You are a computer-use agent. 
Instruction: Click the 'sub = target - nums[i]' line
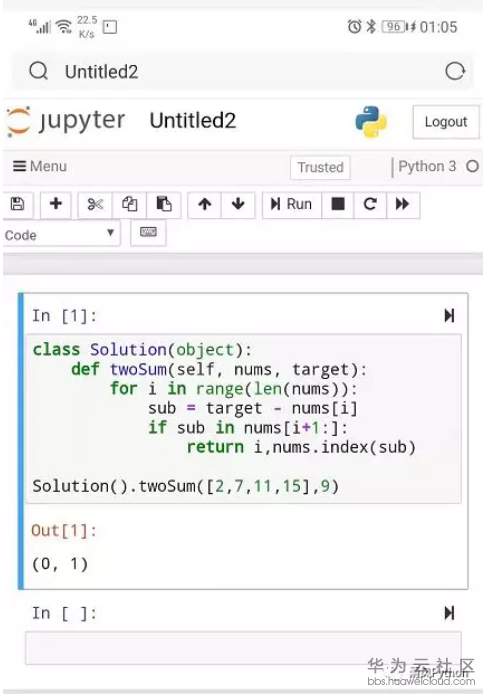point(252,408)
